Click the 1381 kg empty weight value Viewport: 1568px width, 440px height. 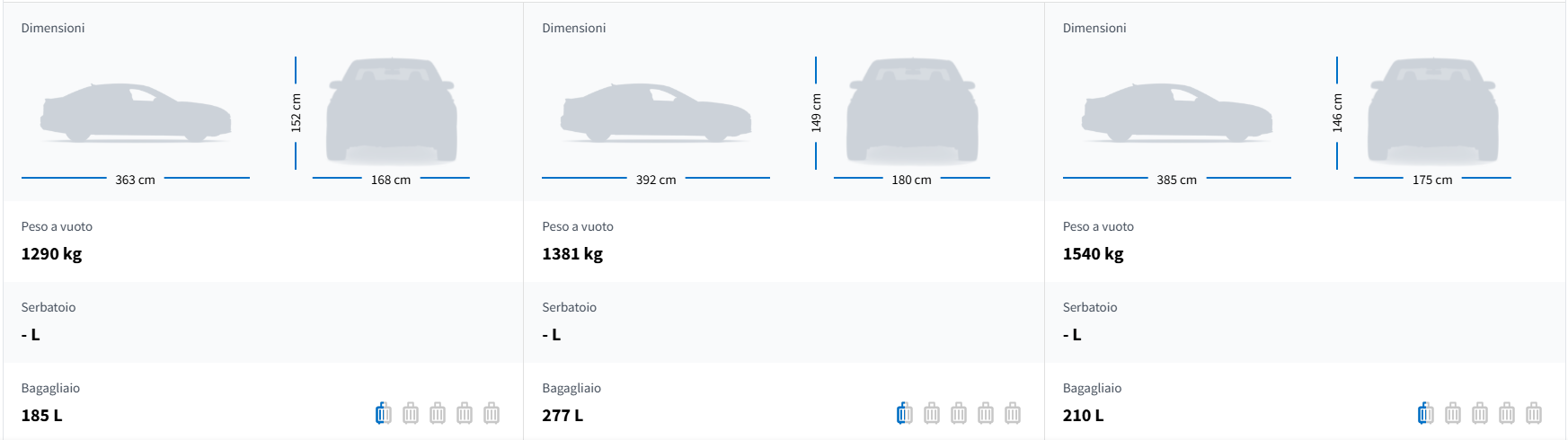click(x=572, y=254)
